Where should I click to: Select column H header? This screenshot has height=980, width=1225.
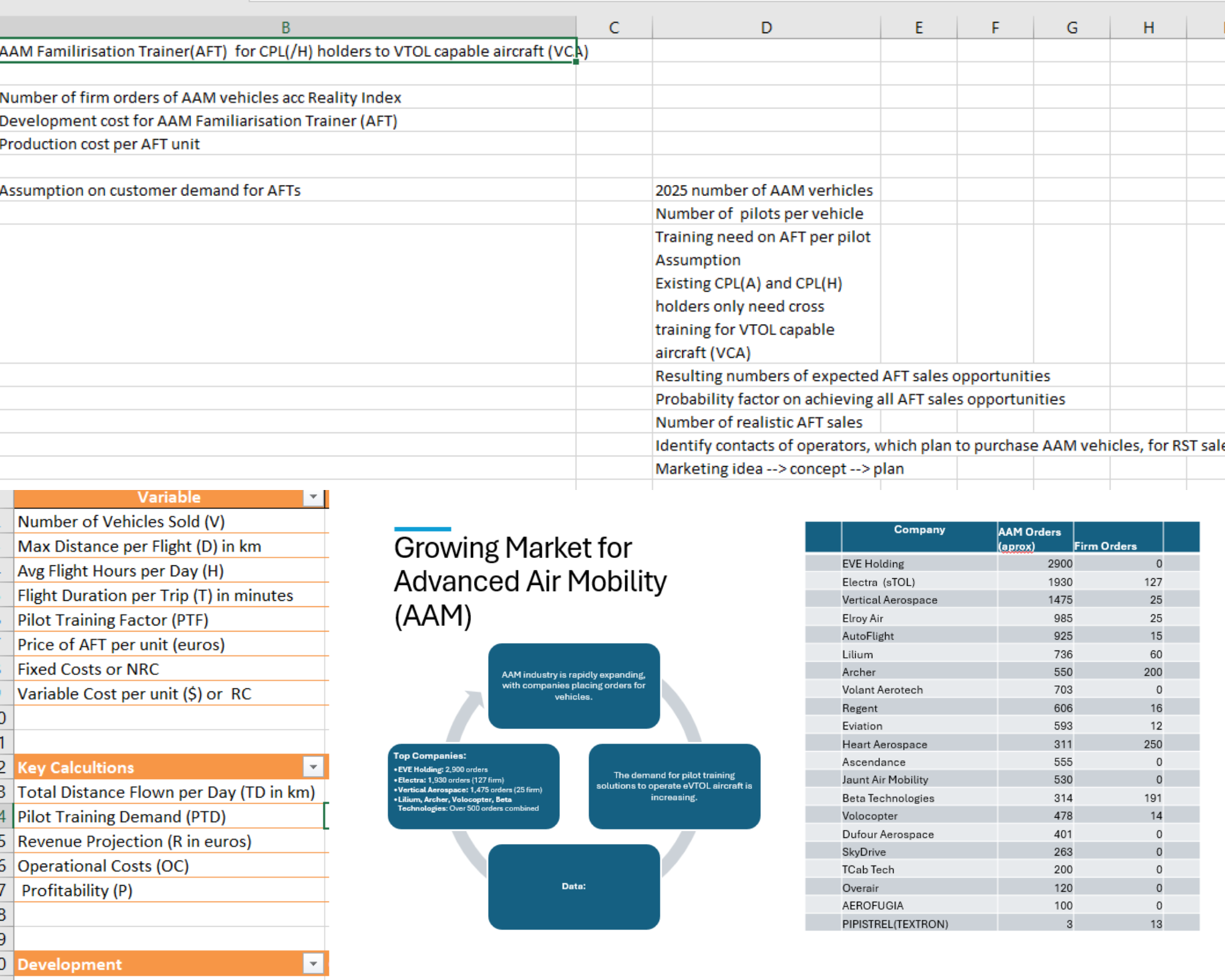pyautogui.click(x=1148, y=27)
